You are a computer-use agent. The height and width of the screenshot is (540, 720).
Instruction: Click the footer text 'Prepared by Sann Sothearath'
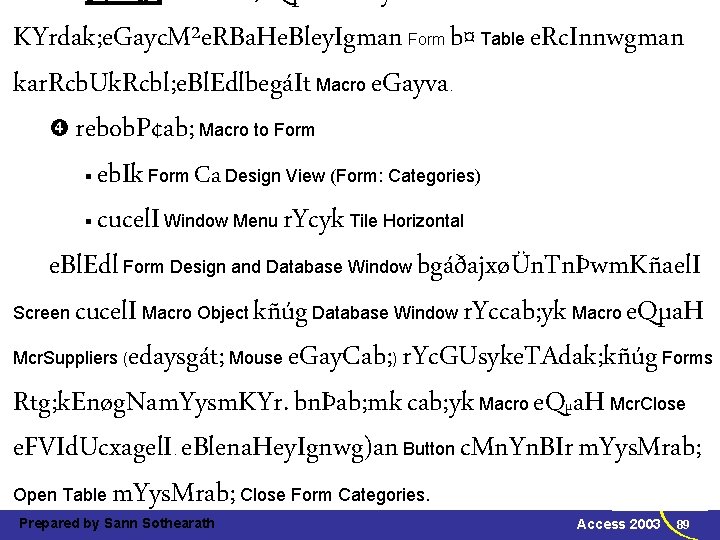point(117,523)
